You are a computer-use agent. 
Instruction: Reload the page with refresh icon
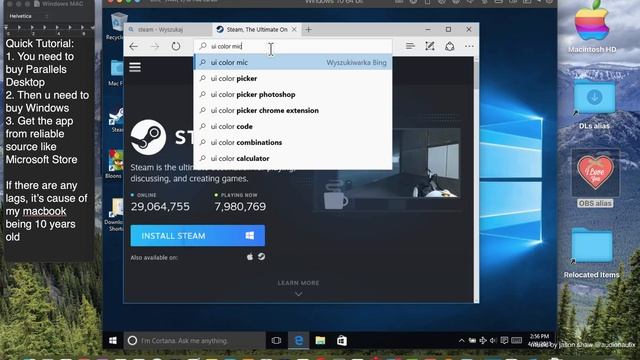[176, 46]
